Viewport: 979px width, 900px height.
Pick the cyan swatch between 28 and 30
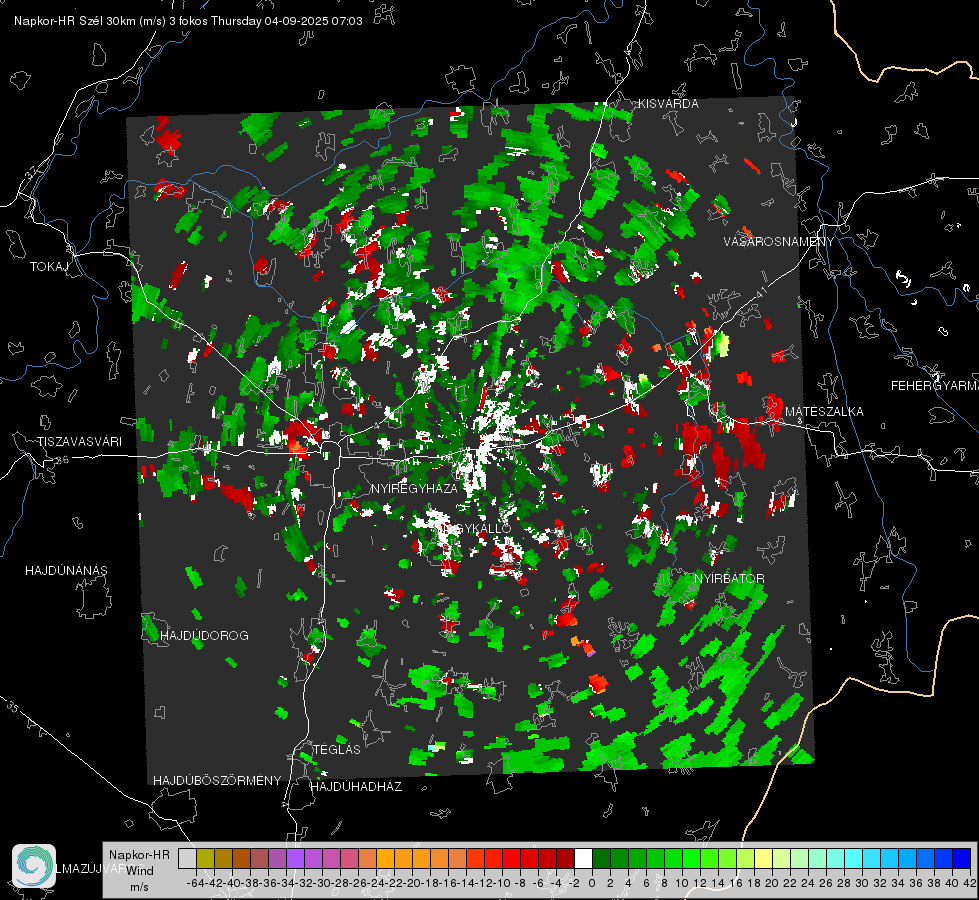click(854, 859)
